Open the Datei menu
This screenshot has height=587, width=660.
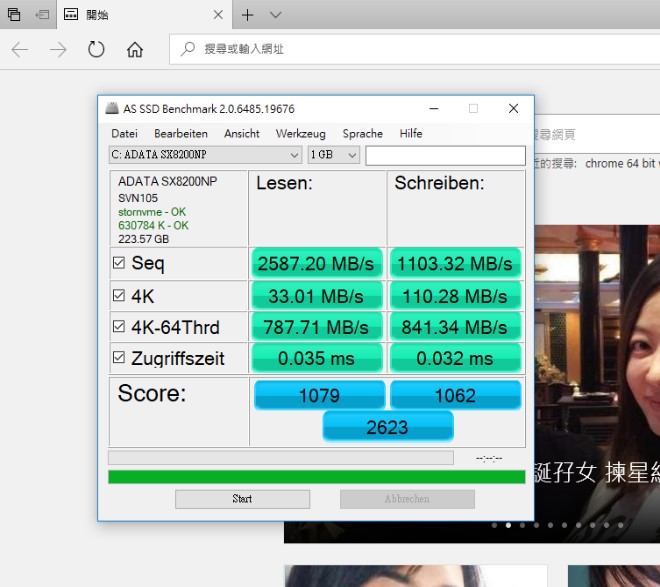[x=125, y=134]
